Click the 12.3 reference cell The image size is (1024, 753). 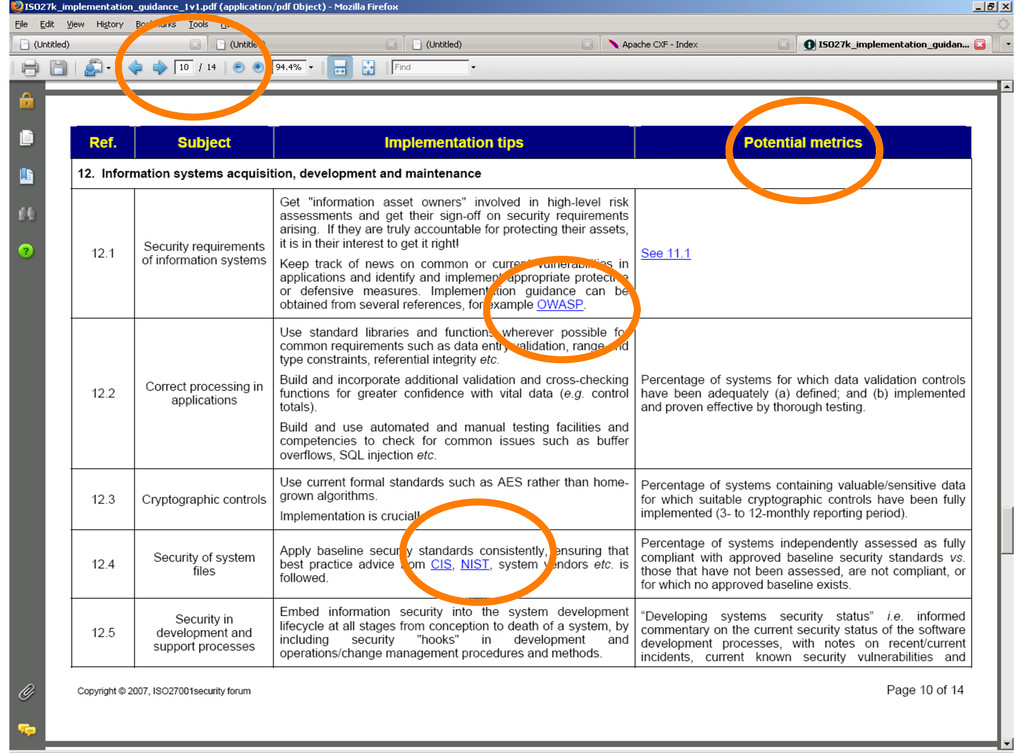103,500
